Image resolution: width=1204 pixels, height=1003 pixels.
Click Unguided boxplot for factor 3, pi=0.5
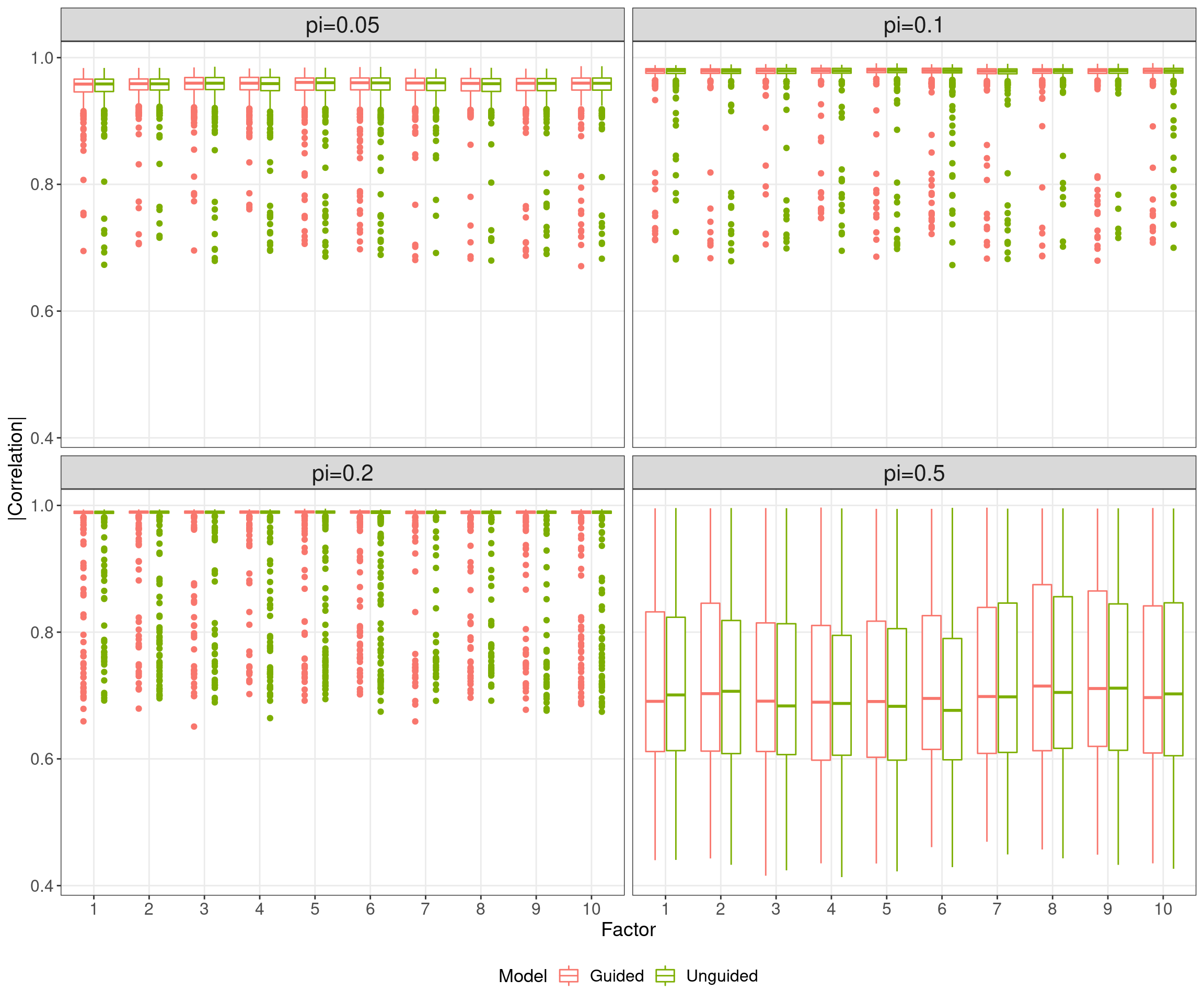click(786, 689)
